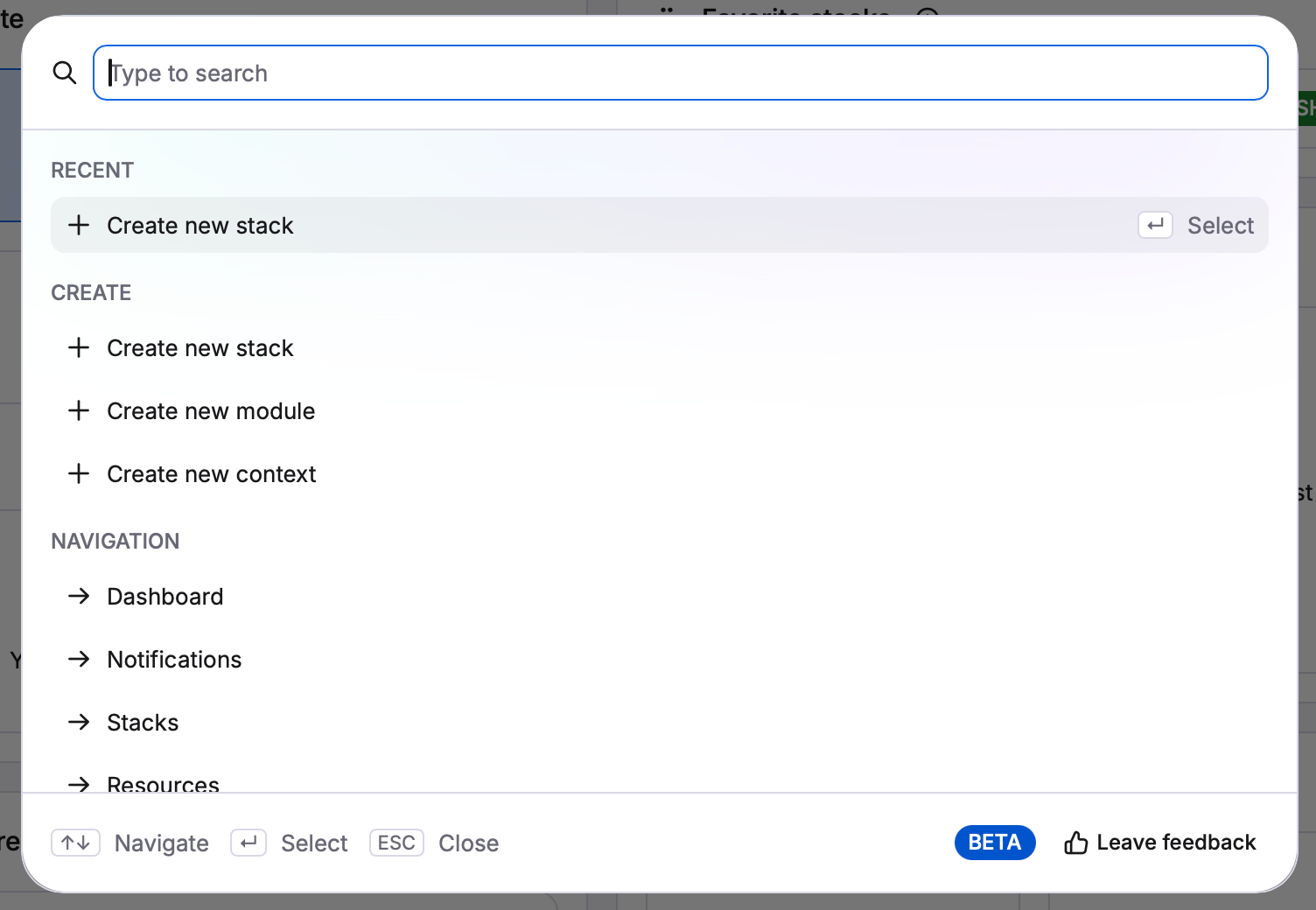The height and width of the screenshot is (910, 1316).
Task: Click the blue BETA badge
Action: pos(995,843)
